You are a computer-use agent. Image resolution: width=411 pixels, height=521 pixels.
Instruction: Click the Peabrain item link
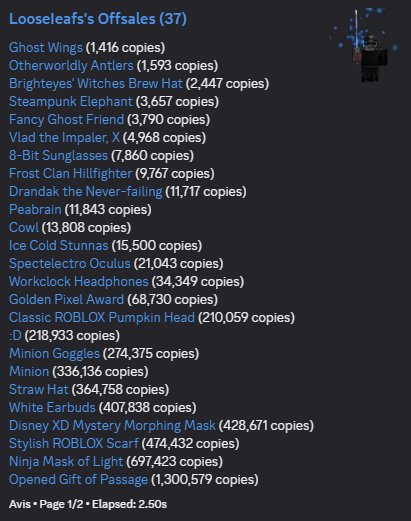pyautogui.click(x=35, y=210)
